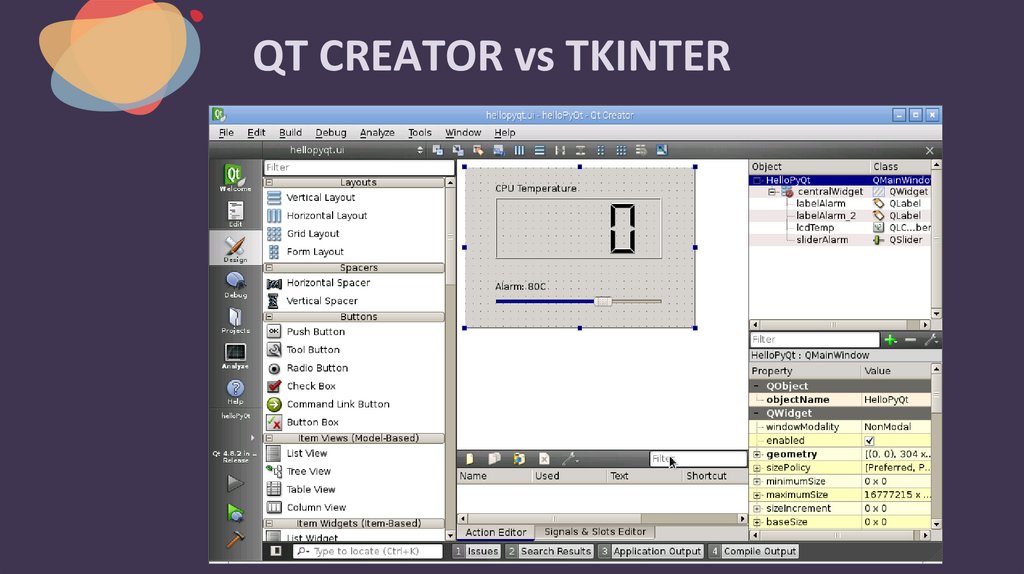Click the Build hammer icon
1024x574 pixels.
pyautogui.click(x=235, y=539)
